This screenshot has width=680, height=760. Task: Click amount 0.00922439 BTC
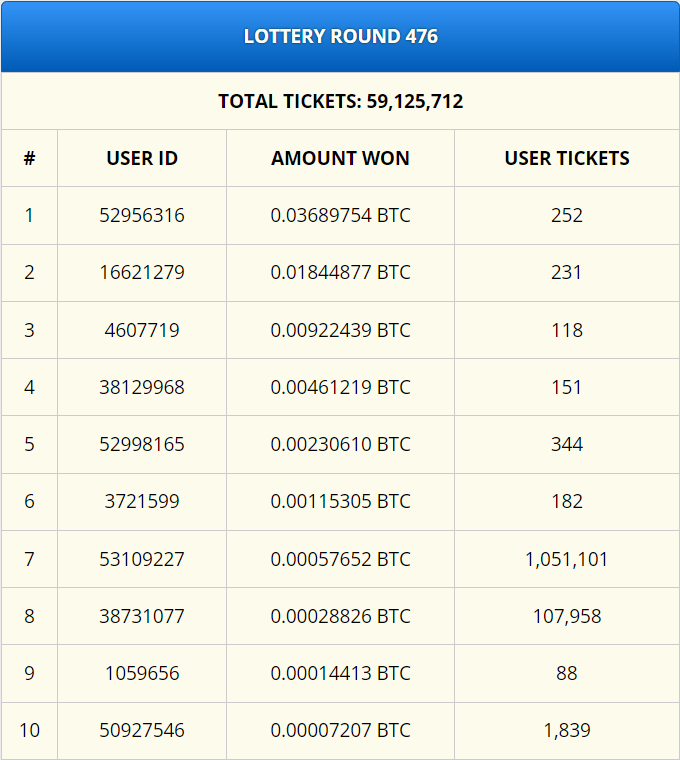pyautogui.click(x=340, y=330)
